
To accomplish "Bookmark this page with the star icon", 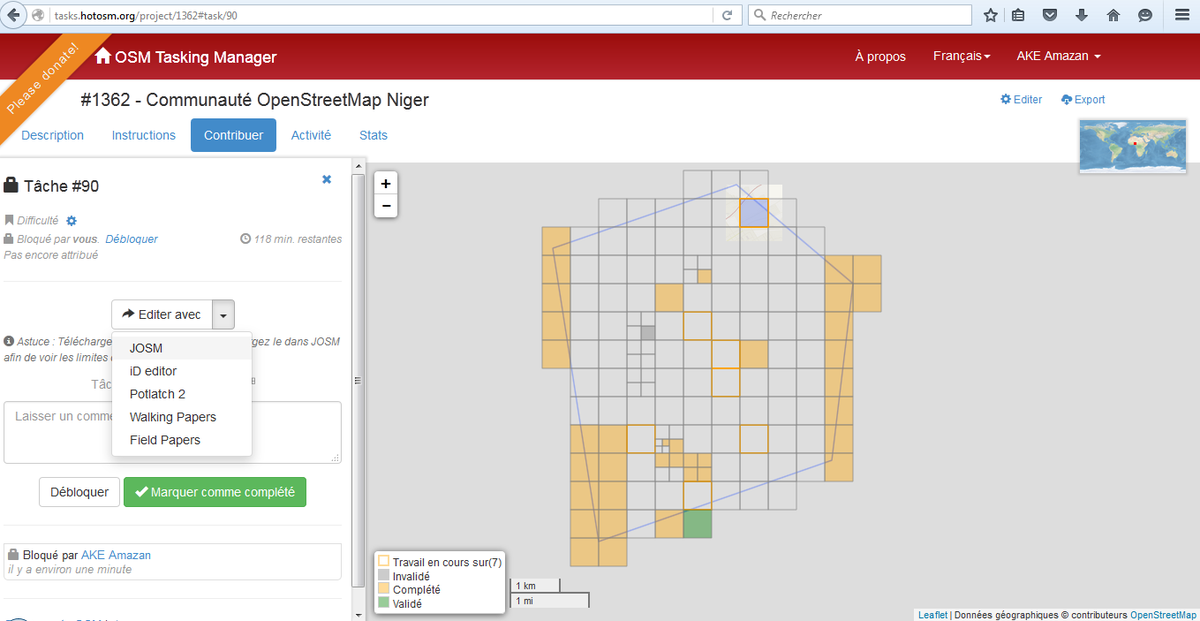I will tap(990, 15).
